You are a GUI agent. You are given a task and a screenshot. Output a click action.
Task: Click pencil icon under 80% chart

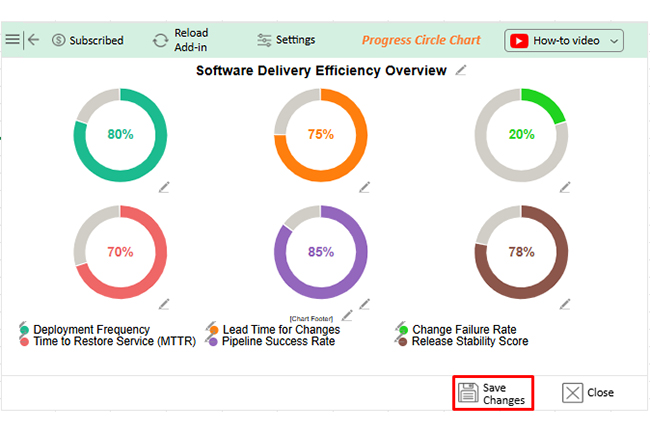(x=164, y=187)
